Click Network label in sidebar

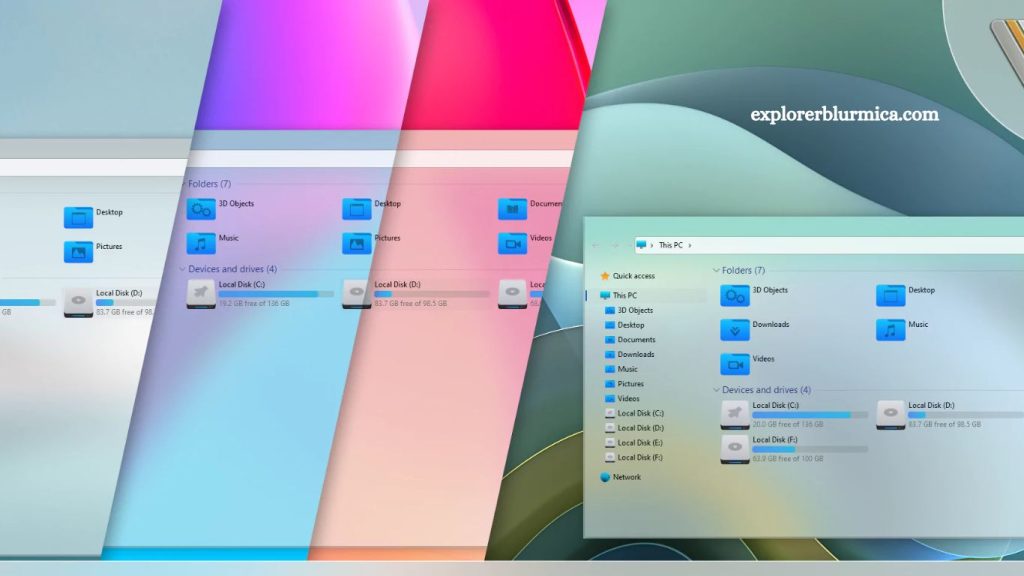coord(627,477)
